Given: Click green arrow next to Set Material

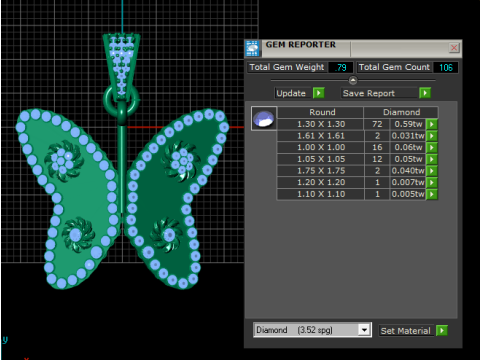Looking at the screenshot, I should pyautogui.click(x=442, y=330).
